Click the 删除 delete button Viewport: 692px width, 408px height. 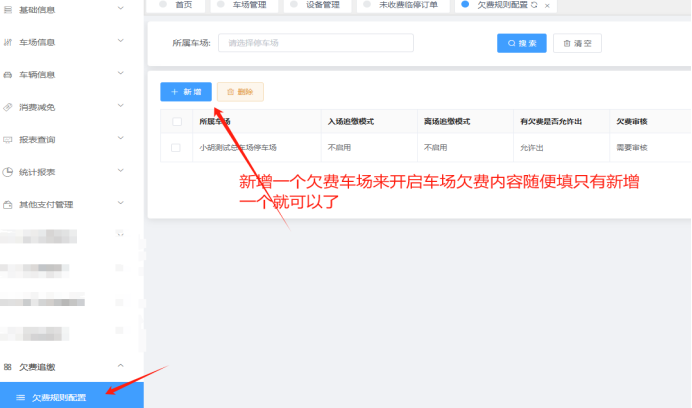coord(240,92)
